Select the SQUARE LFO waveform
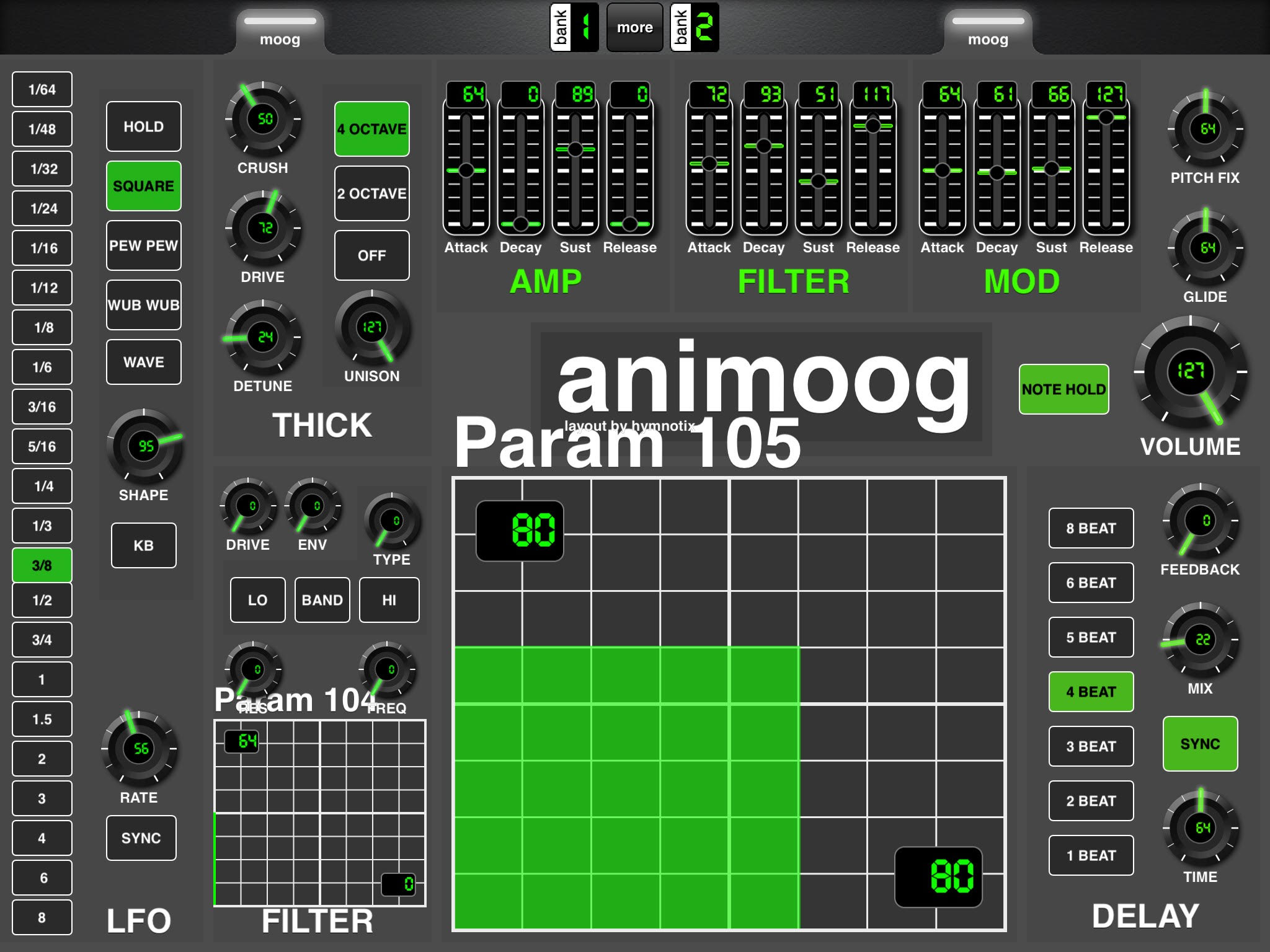Image resolution: width=1270 pixels, height=952 pixels. point(144,186)
